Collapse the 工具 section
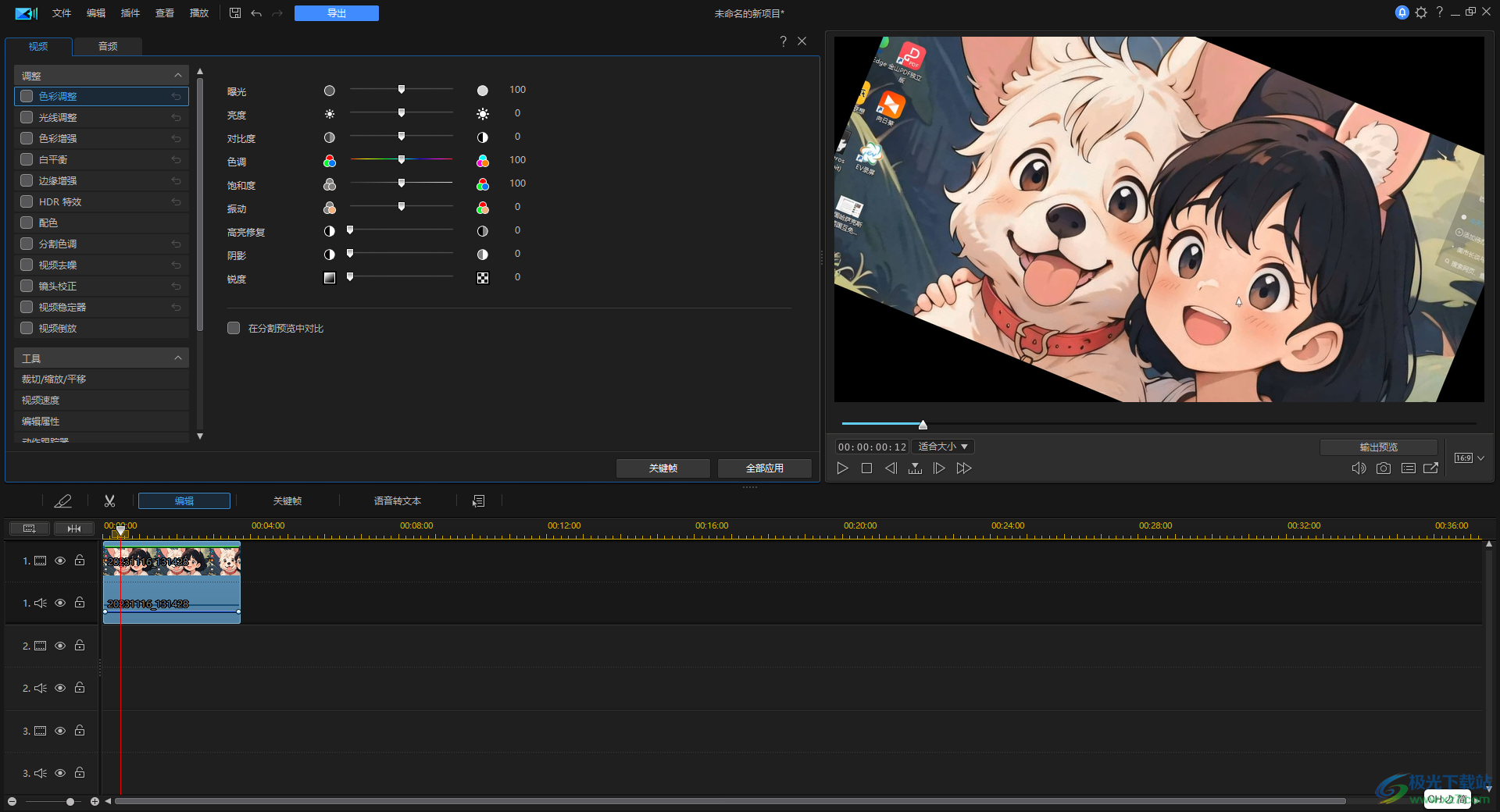1500x812 pixels. [x=178, y=358]
